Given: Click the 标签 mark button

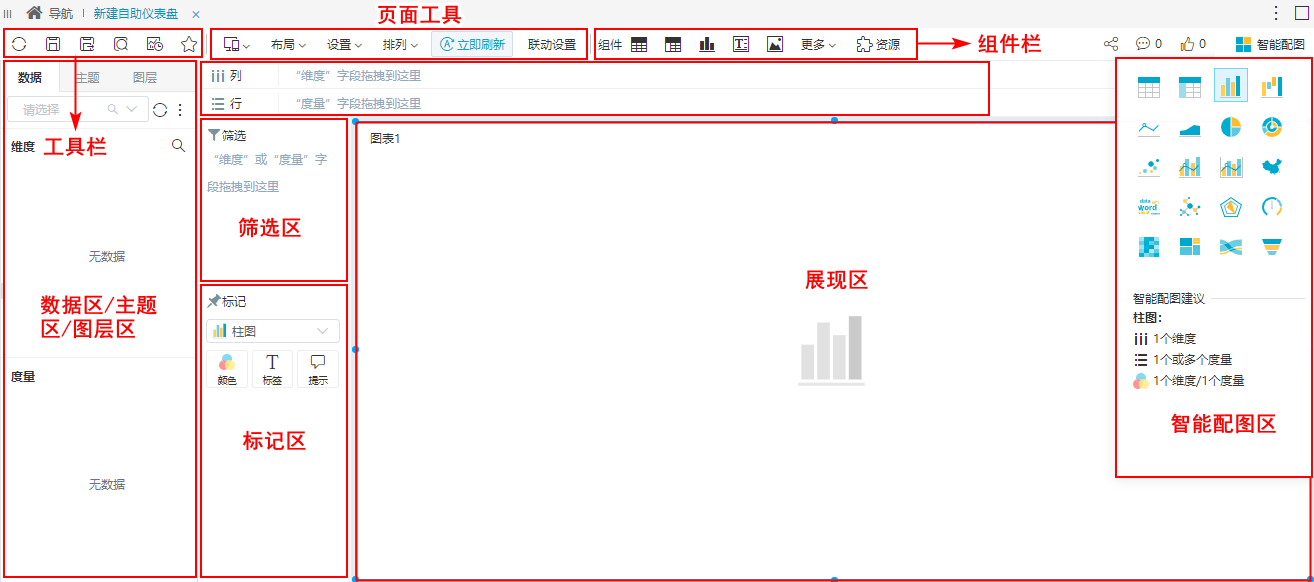Looking at the screenshot, I should point(272,369).
